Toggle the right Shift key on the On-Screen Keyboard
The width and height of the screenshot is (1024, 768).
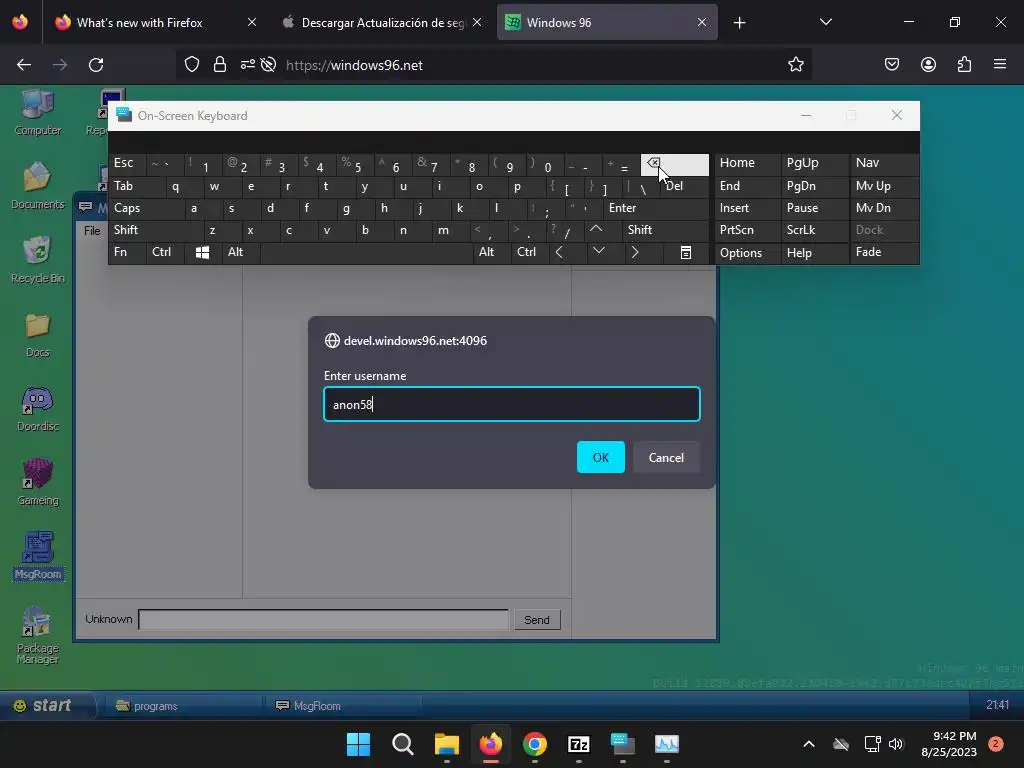pos(665,230)
